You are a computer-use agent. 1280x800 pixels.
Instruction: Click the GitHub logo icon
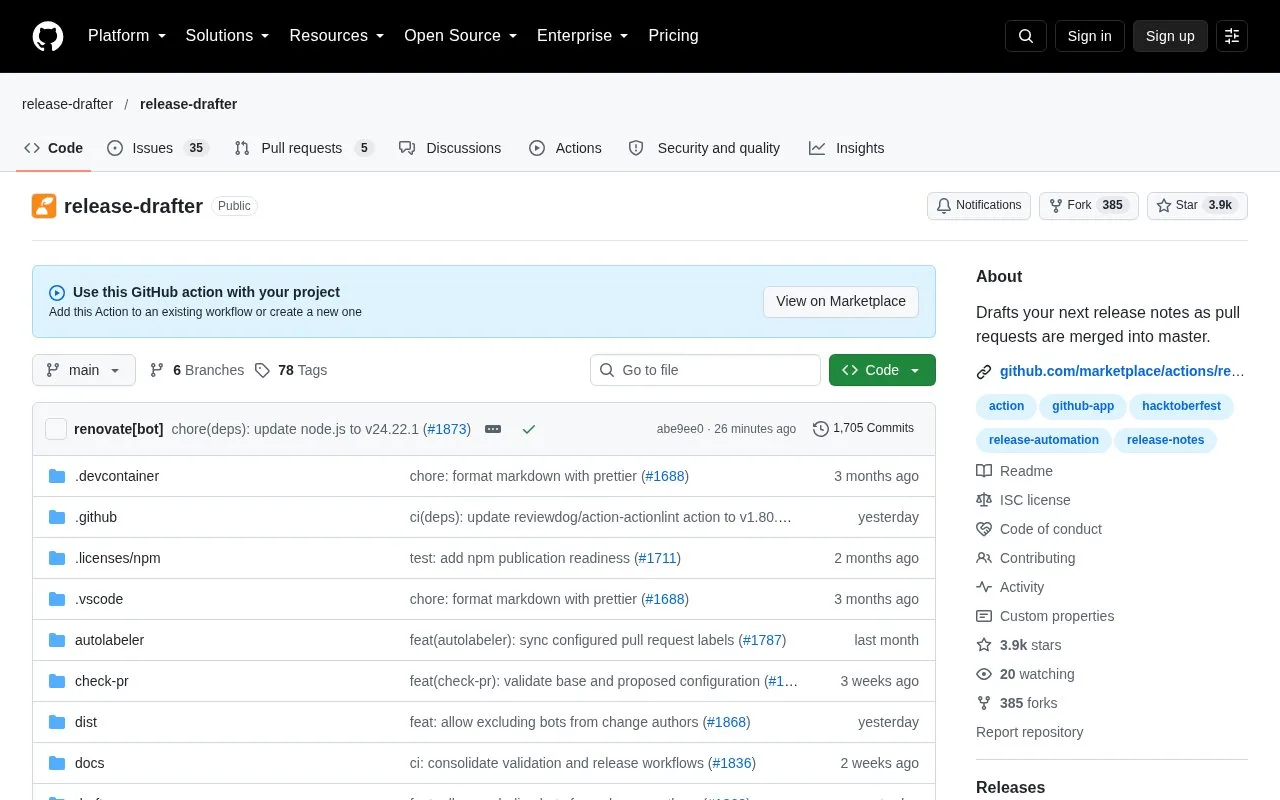48,36
